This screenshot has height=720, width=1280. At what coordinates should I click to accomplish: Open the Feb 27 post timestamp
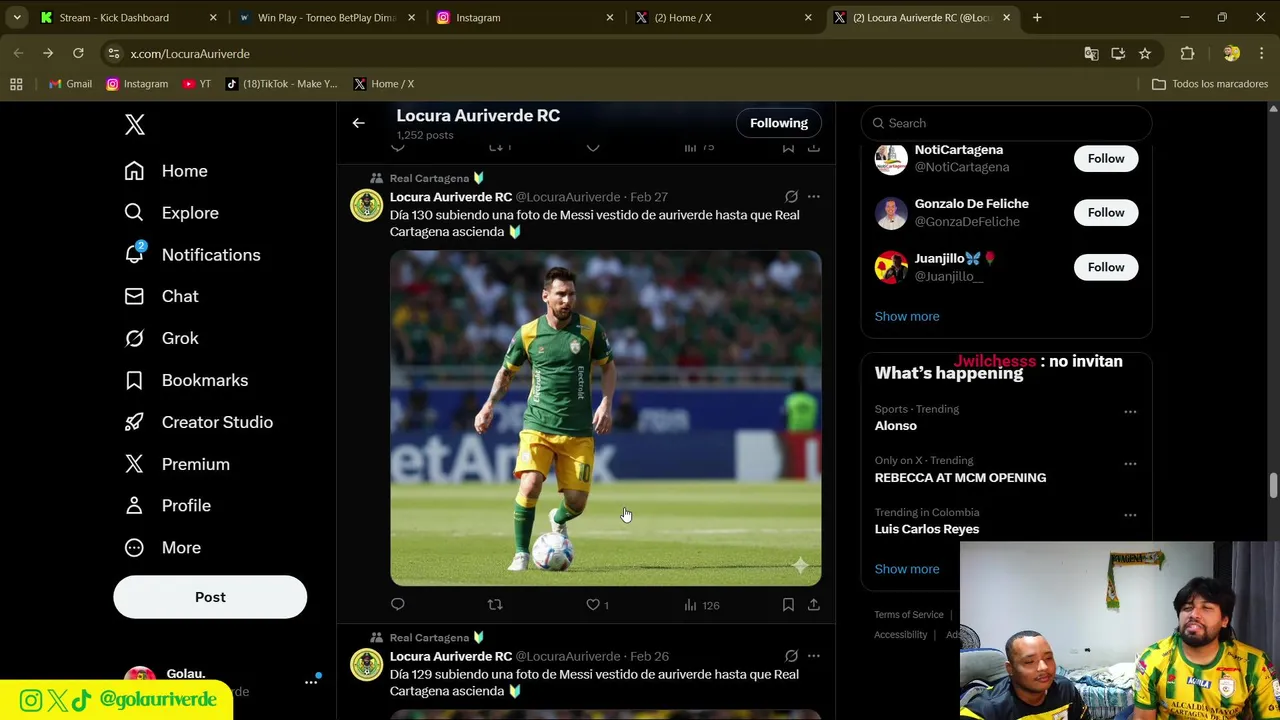(649, 197)
